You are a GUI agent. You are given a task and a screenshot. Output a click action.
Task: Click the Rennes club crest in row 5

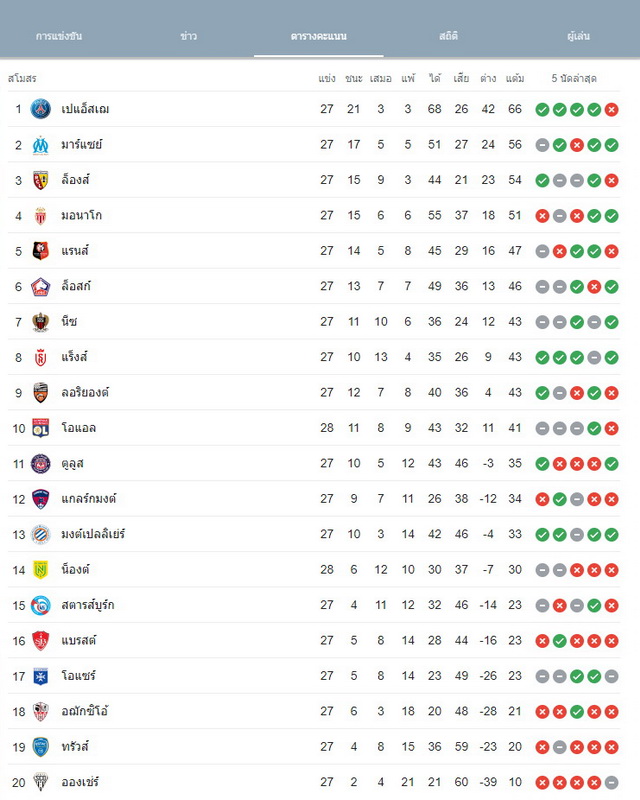pyautogui.click(x=40, y=251)
